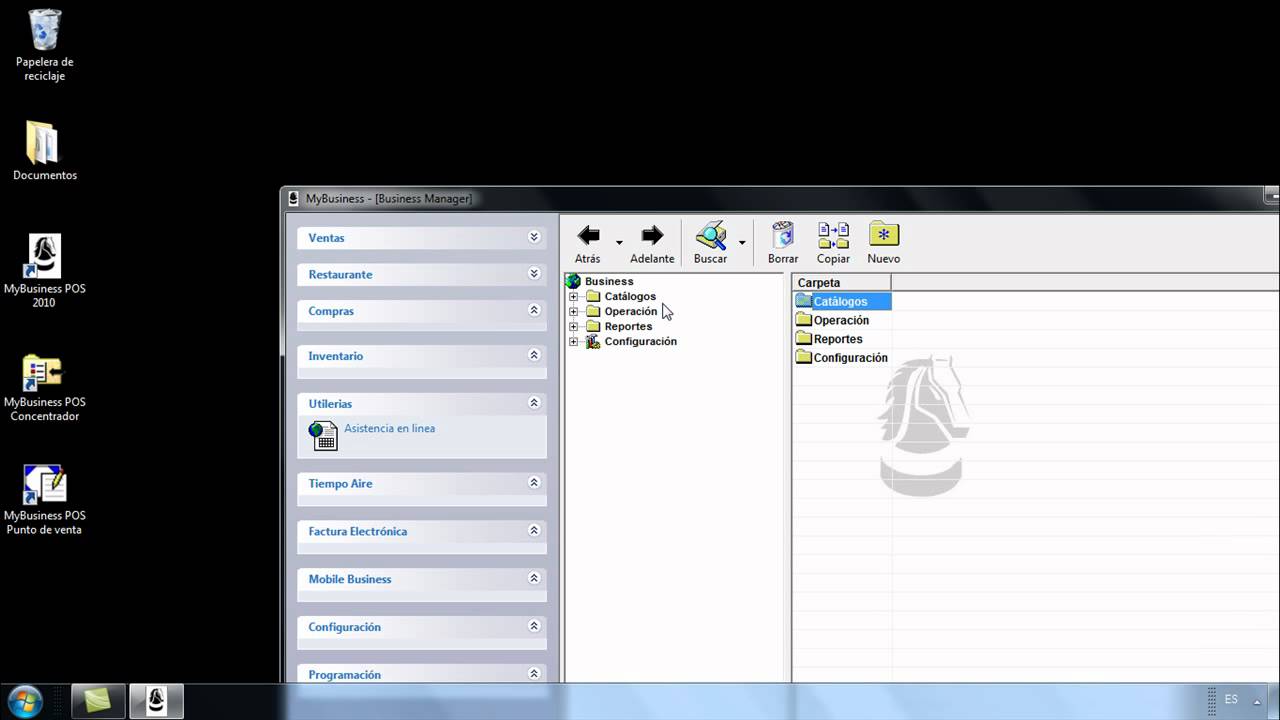1280x720 pixels.
Task: Select the MyBusiness POS Concentrador shortcut
Action: [44, 387]
